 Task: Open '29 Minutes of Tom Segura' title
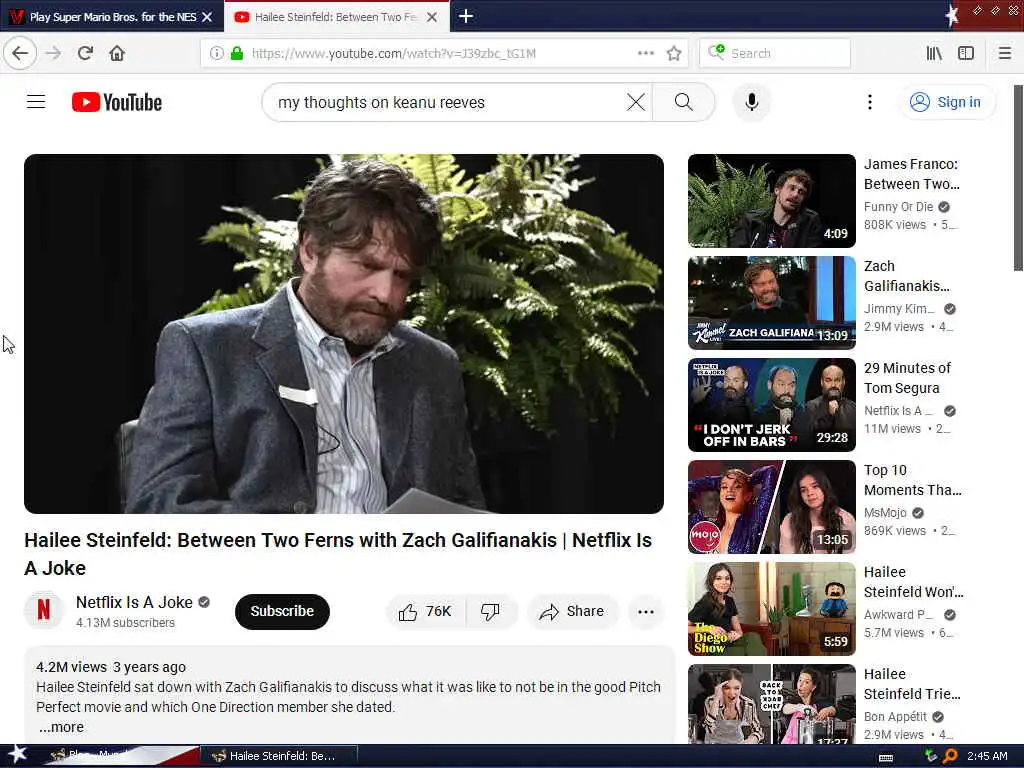[x=907, y=378]
